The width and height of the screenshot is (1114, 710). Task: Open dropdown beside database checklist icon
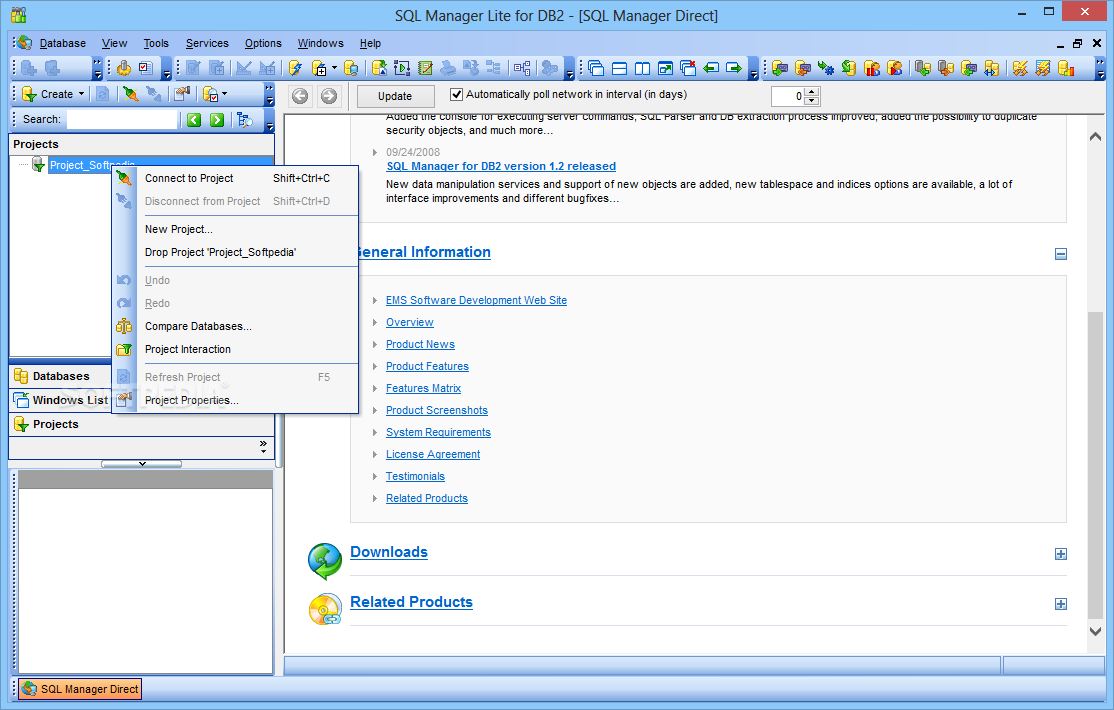[225, 94]
